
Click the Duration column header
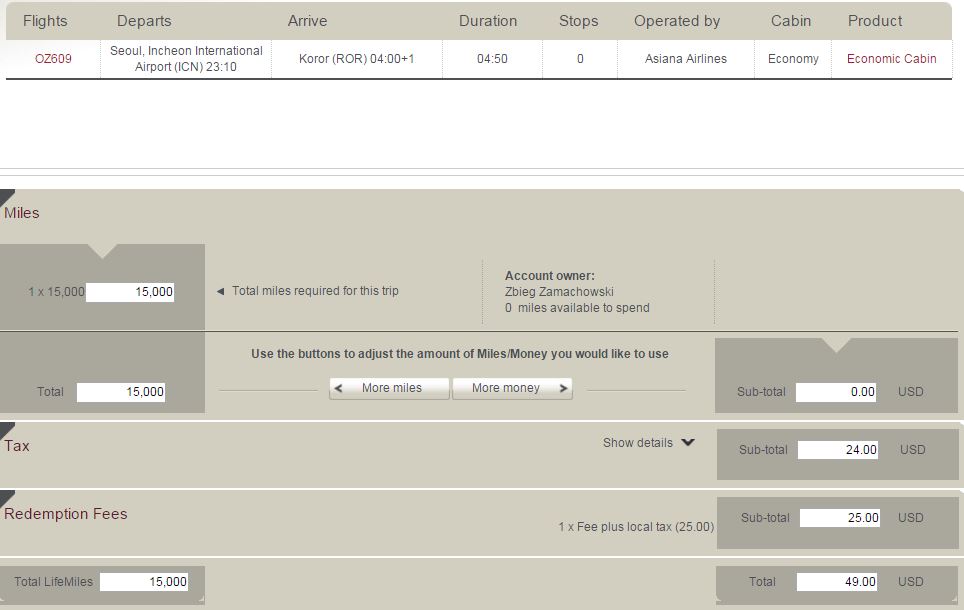click(x=488, y=21)
